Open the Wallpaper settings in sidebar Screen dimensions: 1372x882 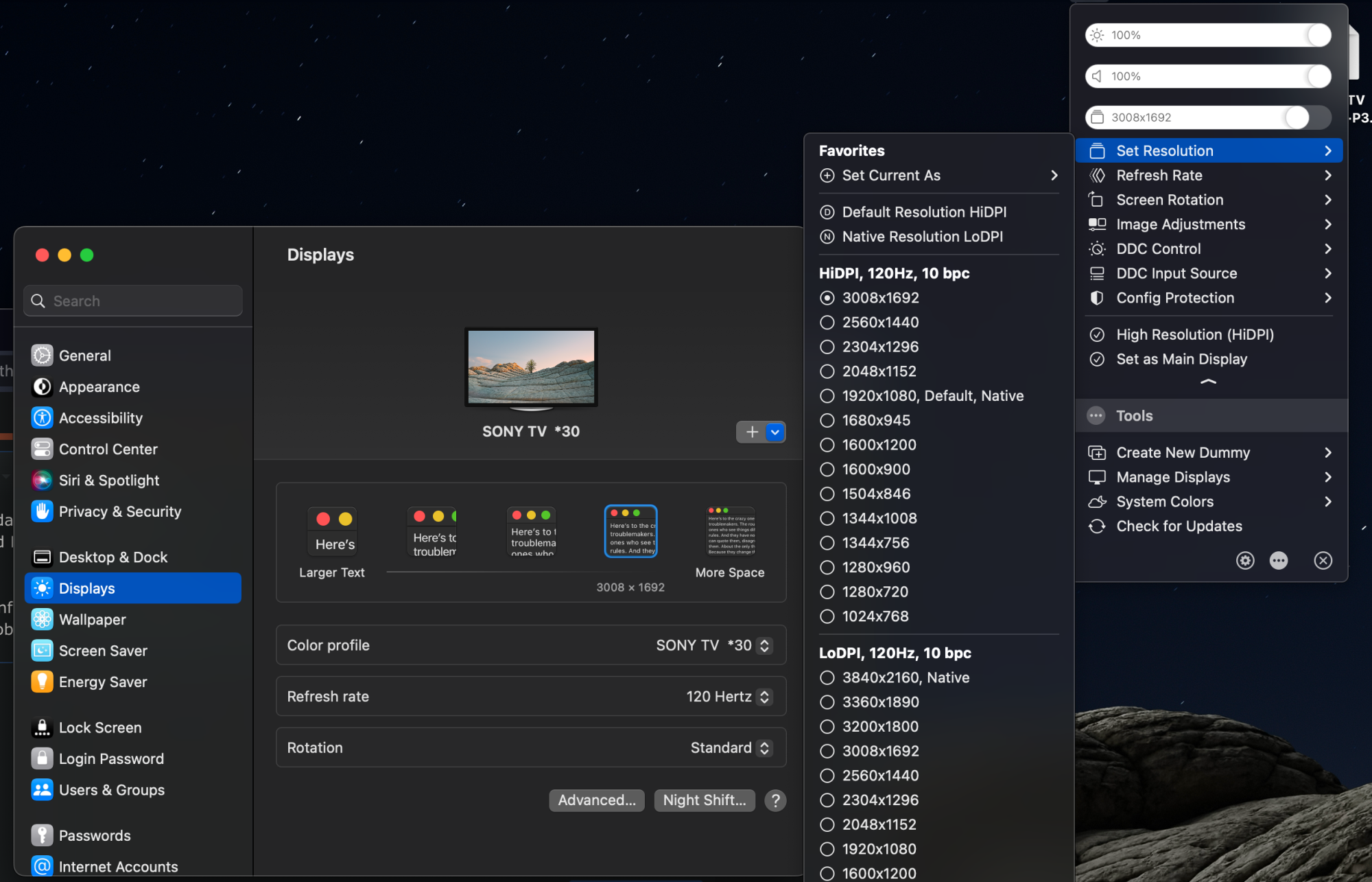tap(92, 619)
